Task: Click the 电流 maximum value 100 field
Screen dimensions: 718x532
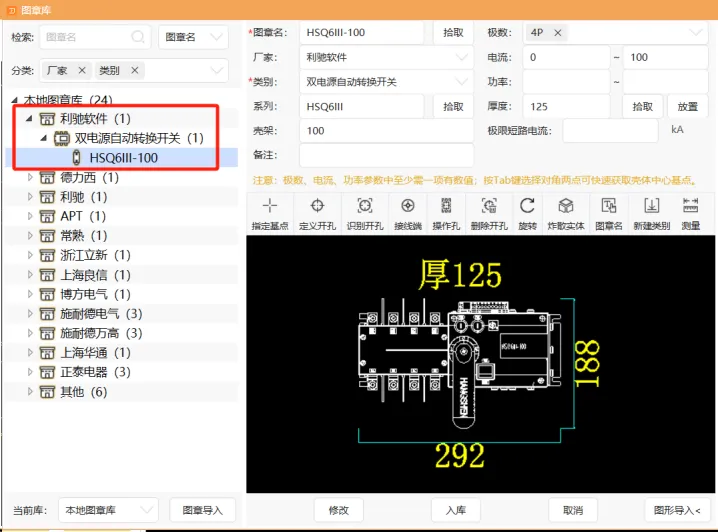Action: pyautogui.click(x=665, y=57)
